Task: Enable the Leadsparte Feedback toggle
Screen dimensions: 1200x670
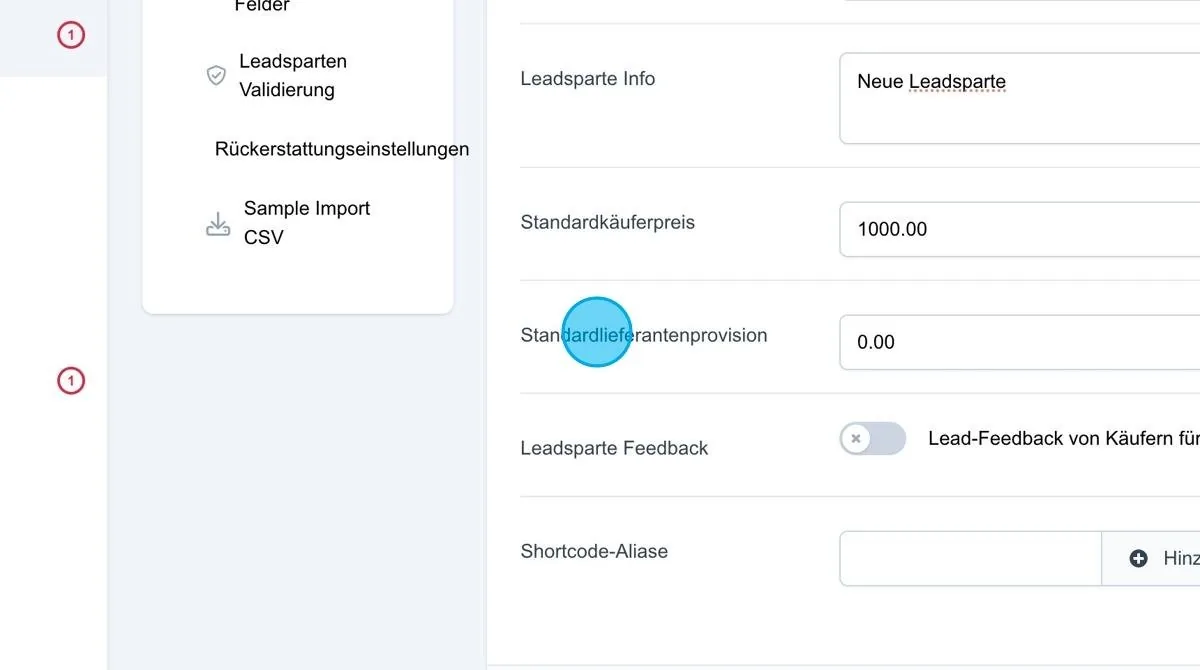Action: (x=873, y=439)
